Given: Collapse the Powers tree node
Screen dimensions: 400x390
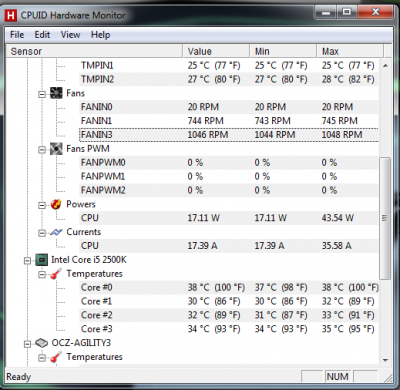Looking at the screenshot, I should [x=42, y=205].
